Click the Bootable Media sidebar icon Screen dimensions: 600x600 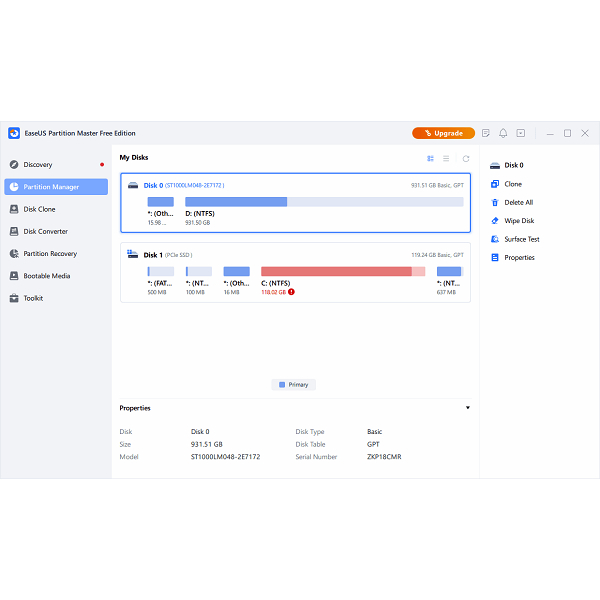click(x=14, y=276)
